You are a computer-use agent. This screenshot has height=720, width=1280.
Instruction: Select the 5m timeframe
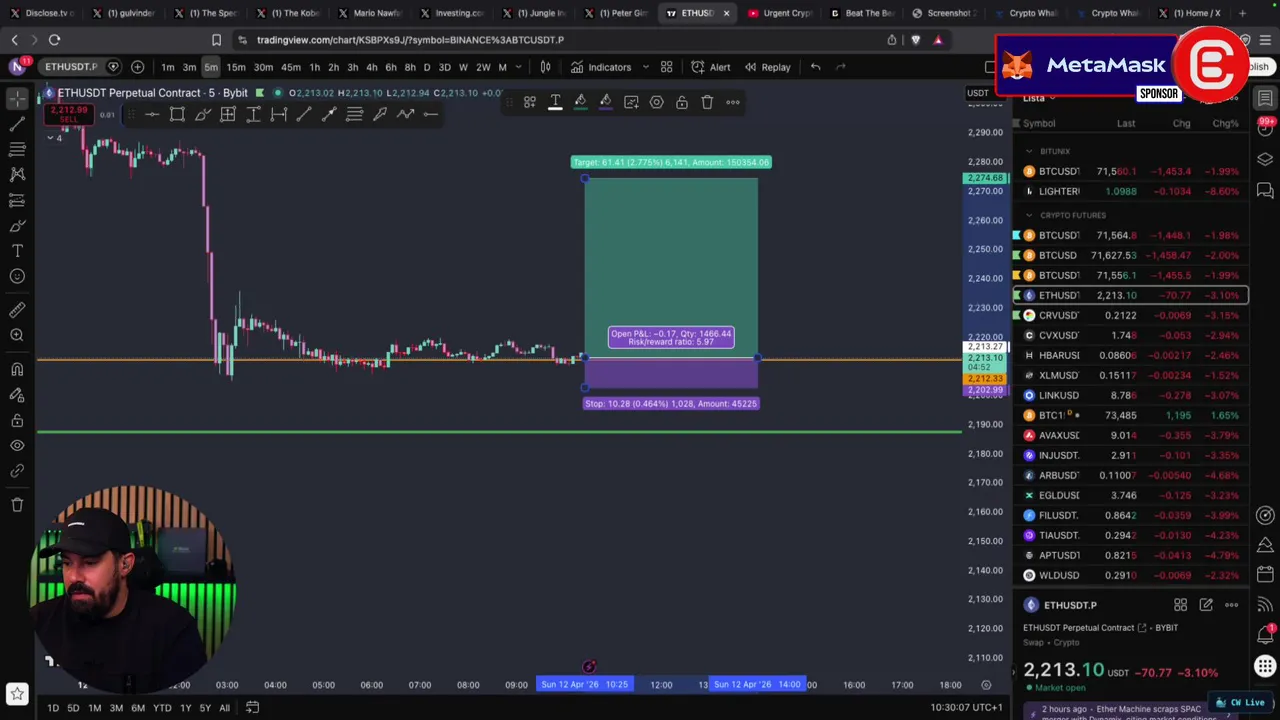(x=211, y=67)
